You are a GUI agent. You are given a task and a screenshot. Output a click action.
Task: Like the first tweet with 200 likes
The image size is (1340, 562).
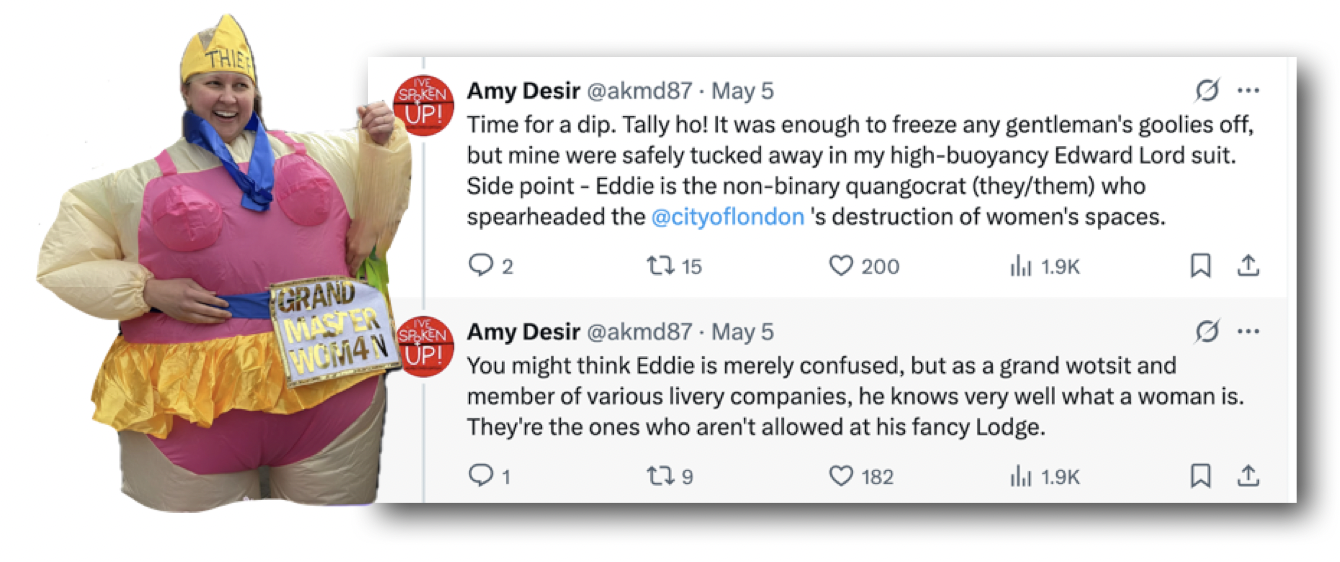pyautogui.click(x=864, y=266)
